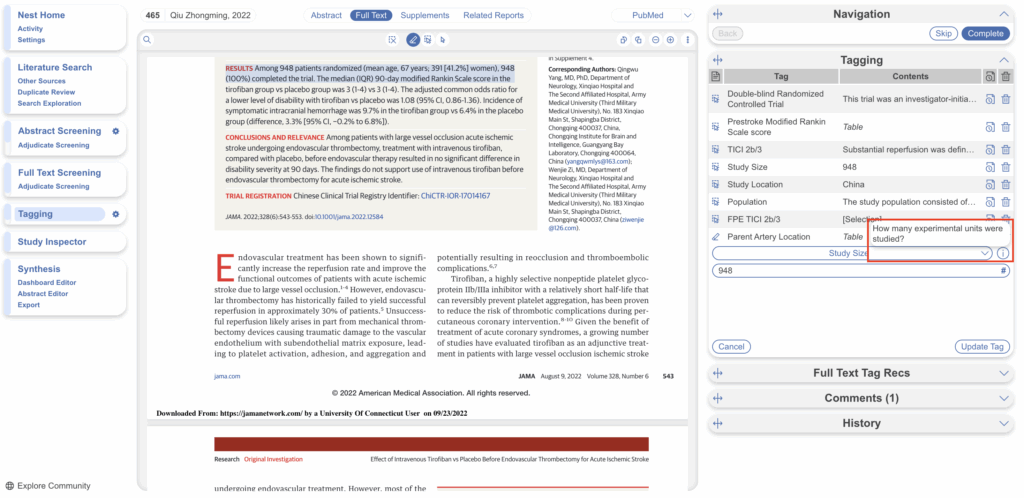Switch to the Supplements tab
The width and height of the screenshot is (1024, 498).
(425, 16)
